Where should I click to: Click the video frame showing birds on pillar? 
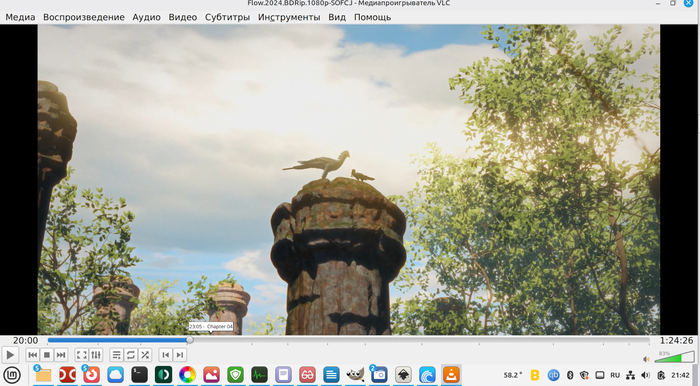(349, 179)
